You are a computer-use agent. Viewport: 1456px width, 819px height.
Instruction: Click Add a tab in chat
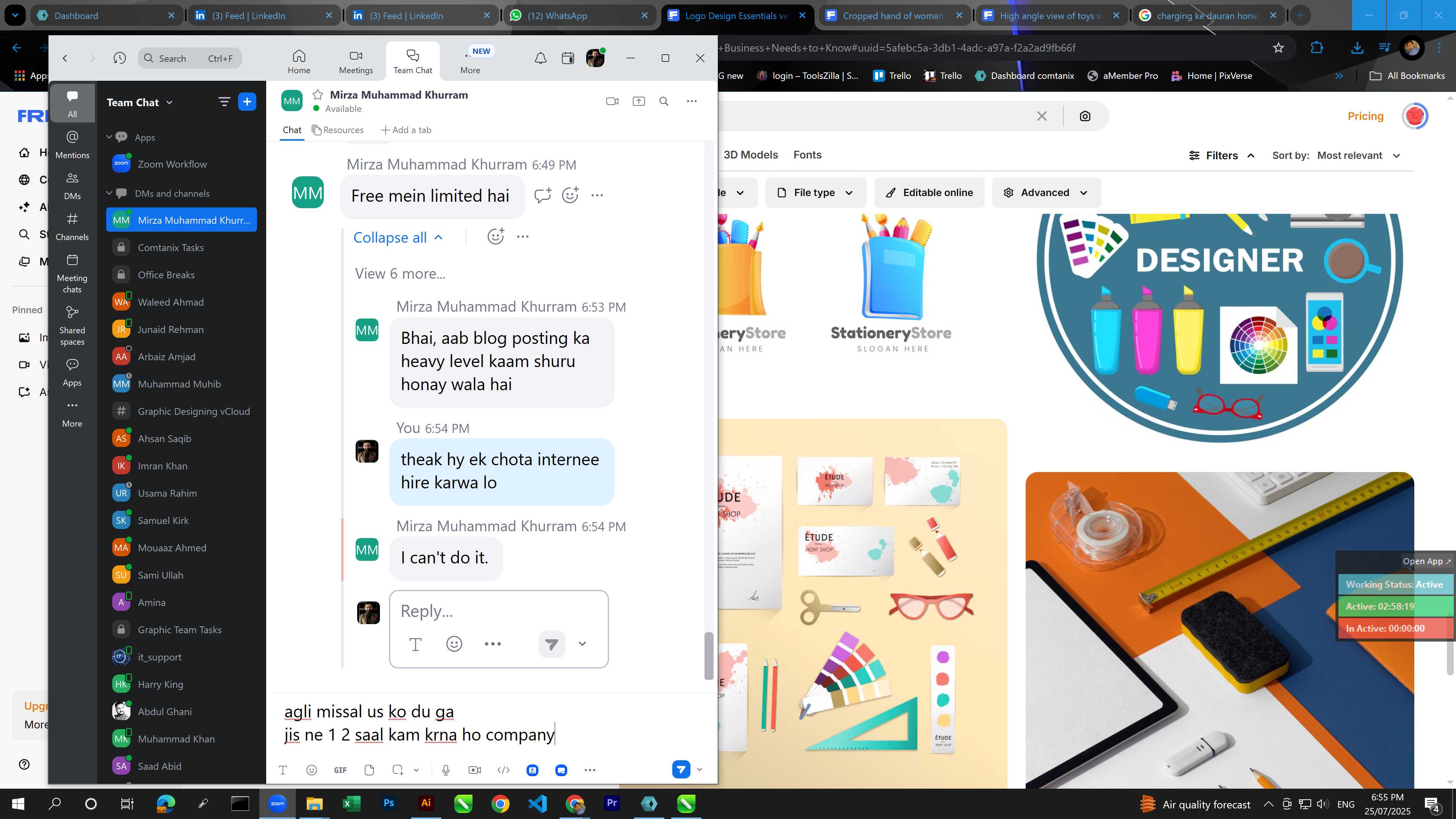(406, 130)
